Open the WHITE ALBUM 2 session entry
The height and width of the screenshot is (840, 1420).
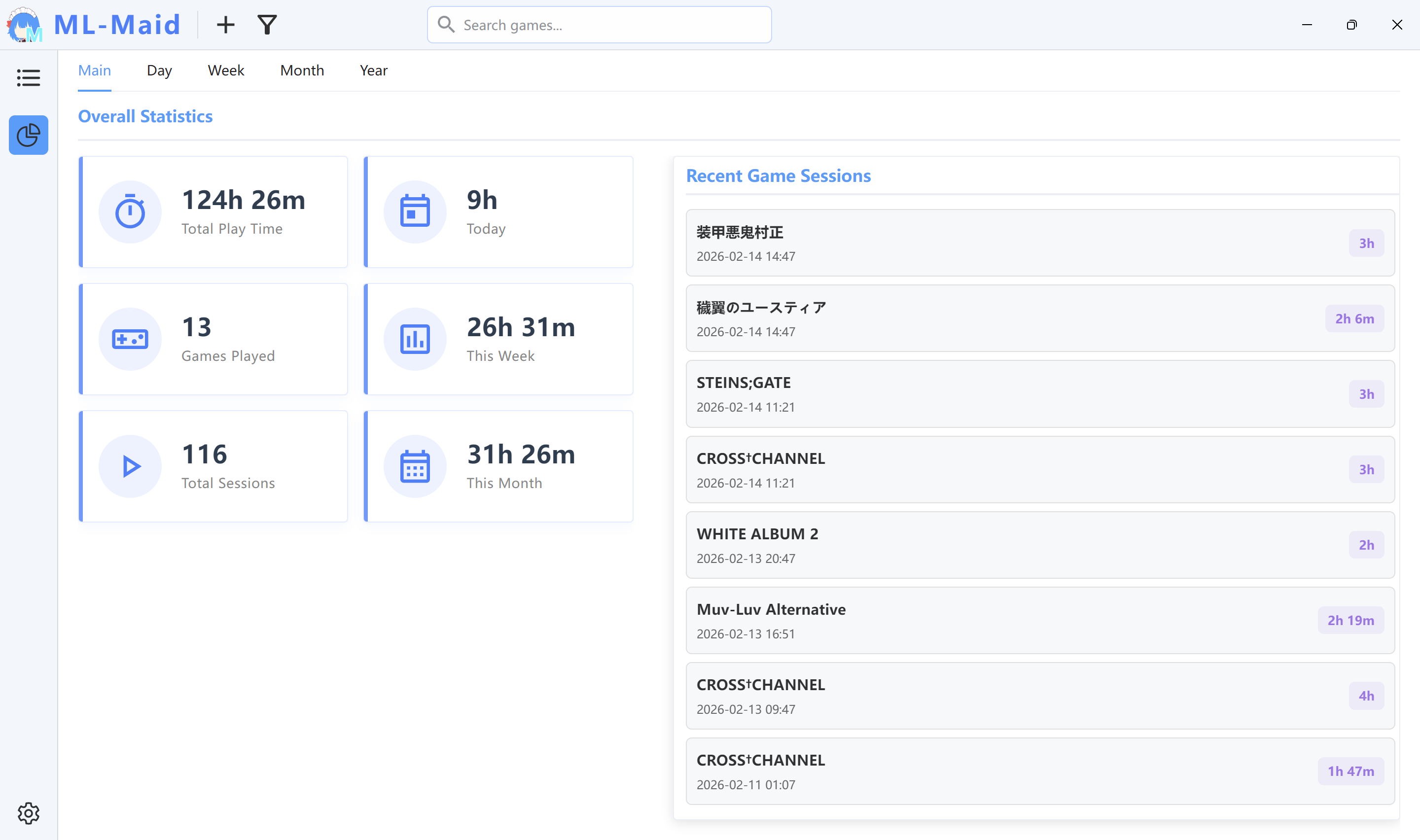(x=1040, y=545)
